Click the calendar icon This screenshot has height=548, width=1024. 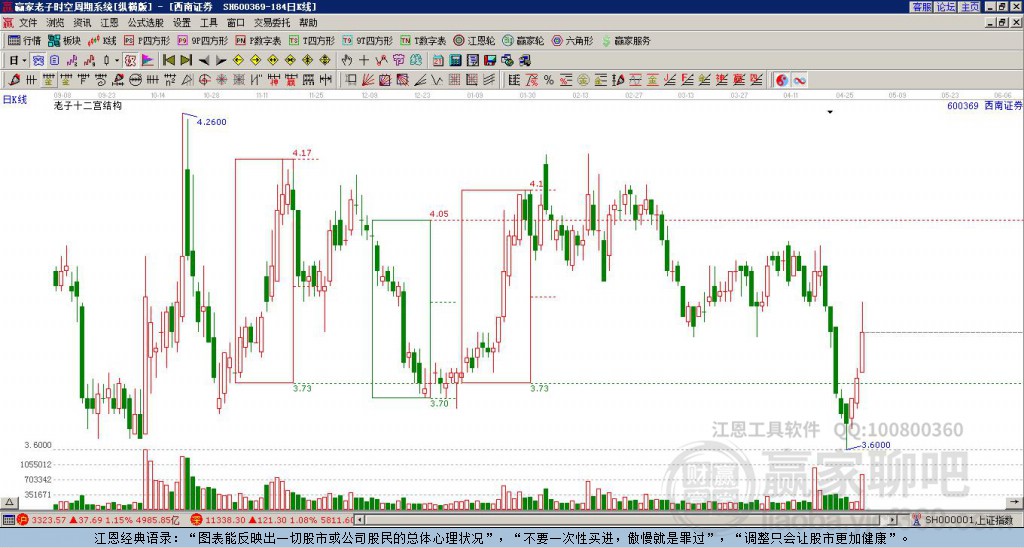438,60
